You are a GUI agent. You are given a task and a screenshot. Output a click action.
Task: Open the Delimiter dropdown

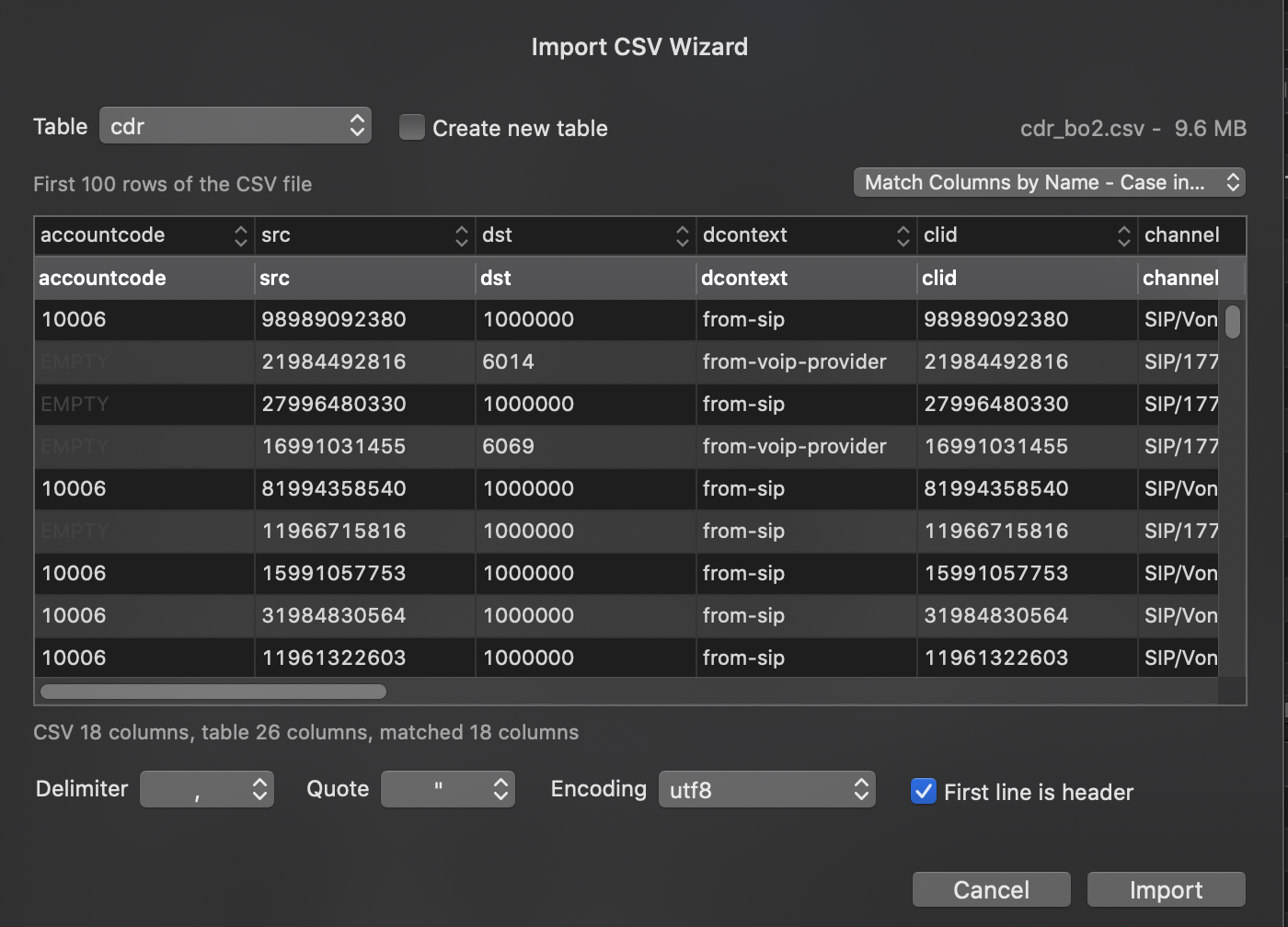pyautogui.click(x=206, y=788)
